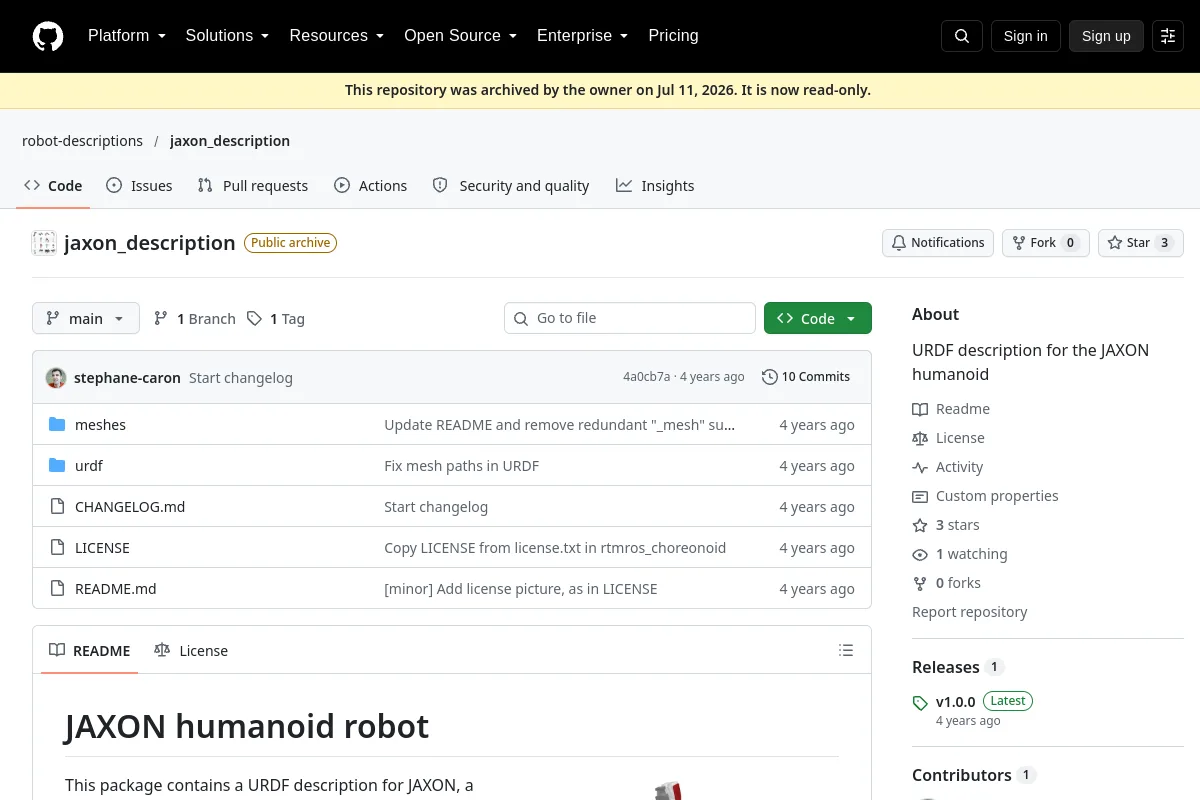Switch to the Pull requests tab
1200x800 pixels.
(x=253, y=186)
